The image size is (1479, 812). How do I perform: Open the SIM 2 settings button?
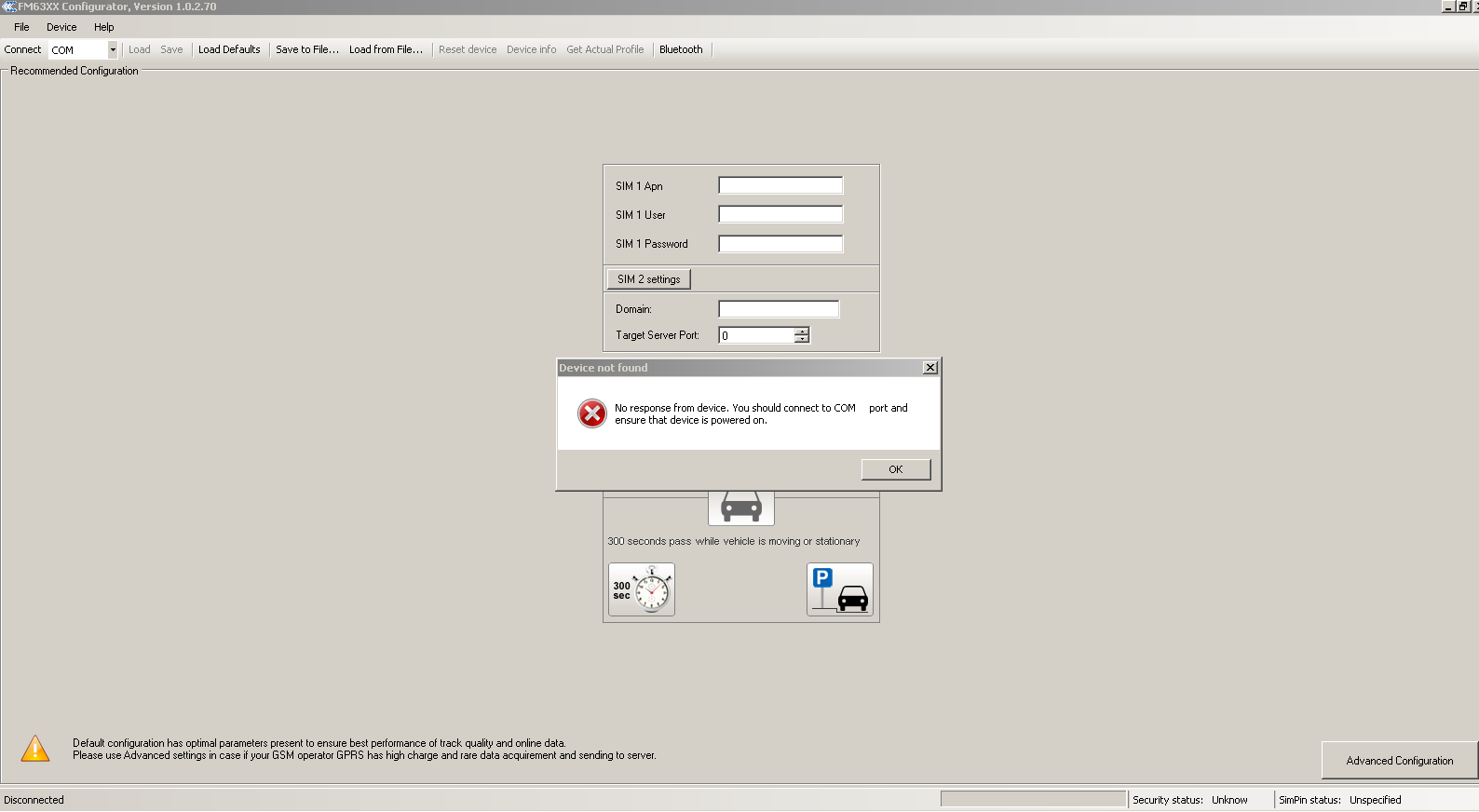(x=648, y=279)
